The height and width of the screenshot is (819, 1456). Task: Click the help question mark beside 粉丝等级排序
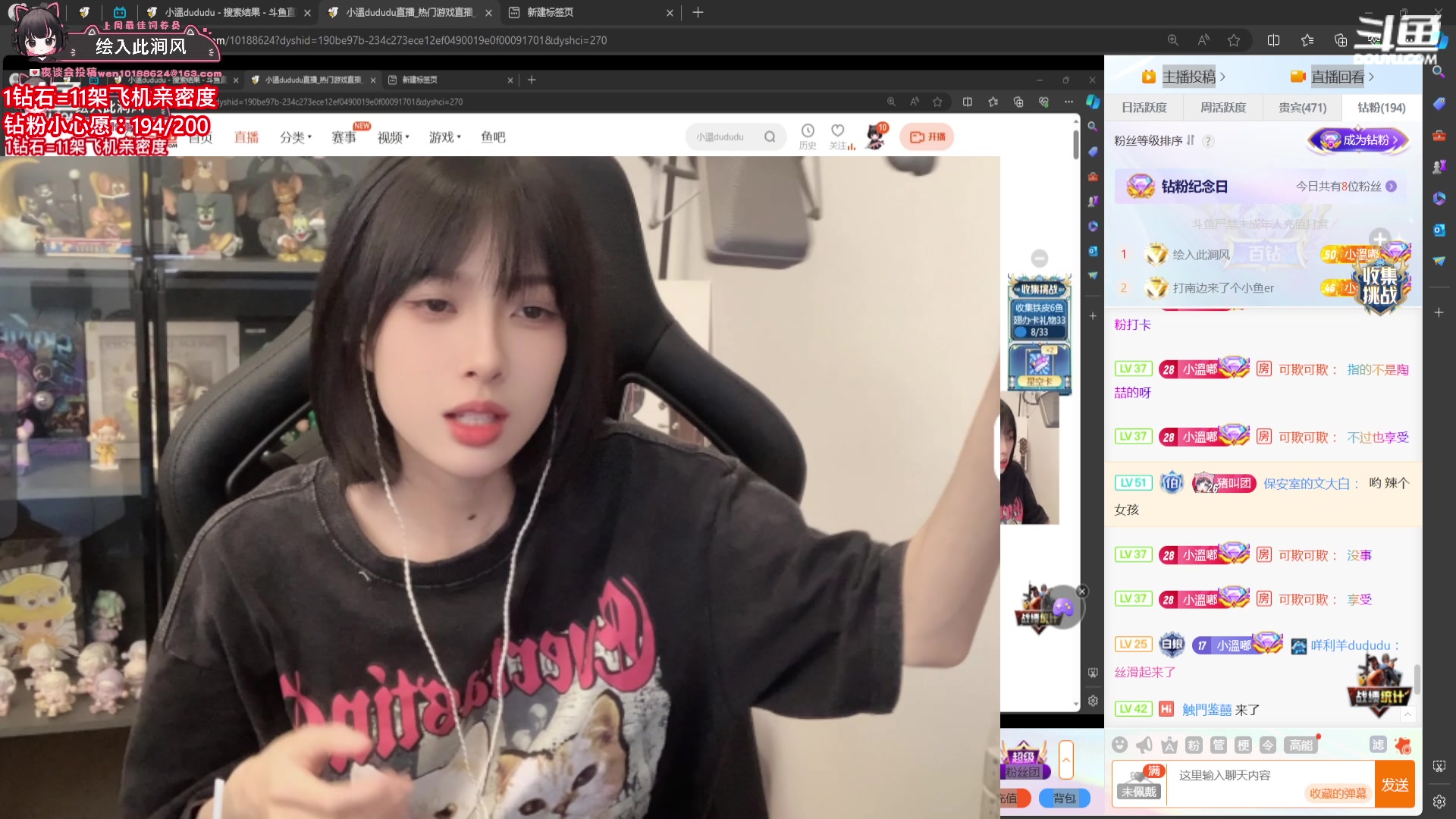[1208, 140]
